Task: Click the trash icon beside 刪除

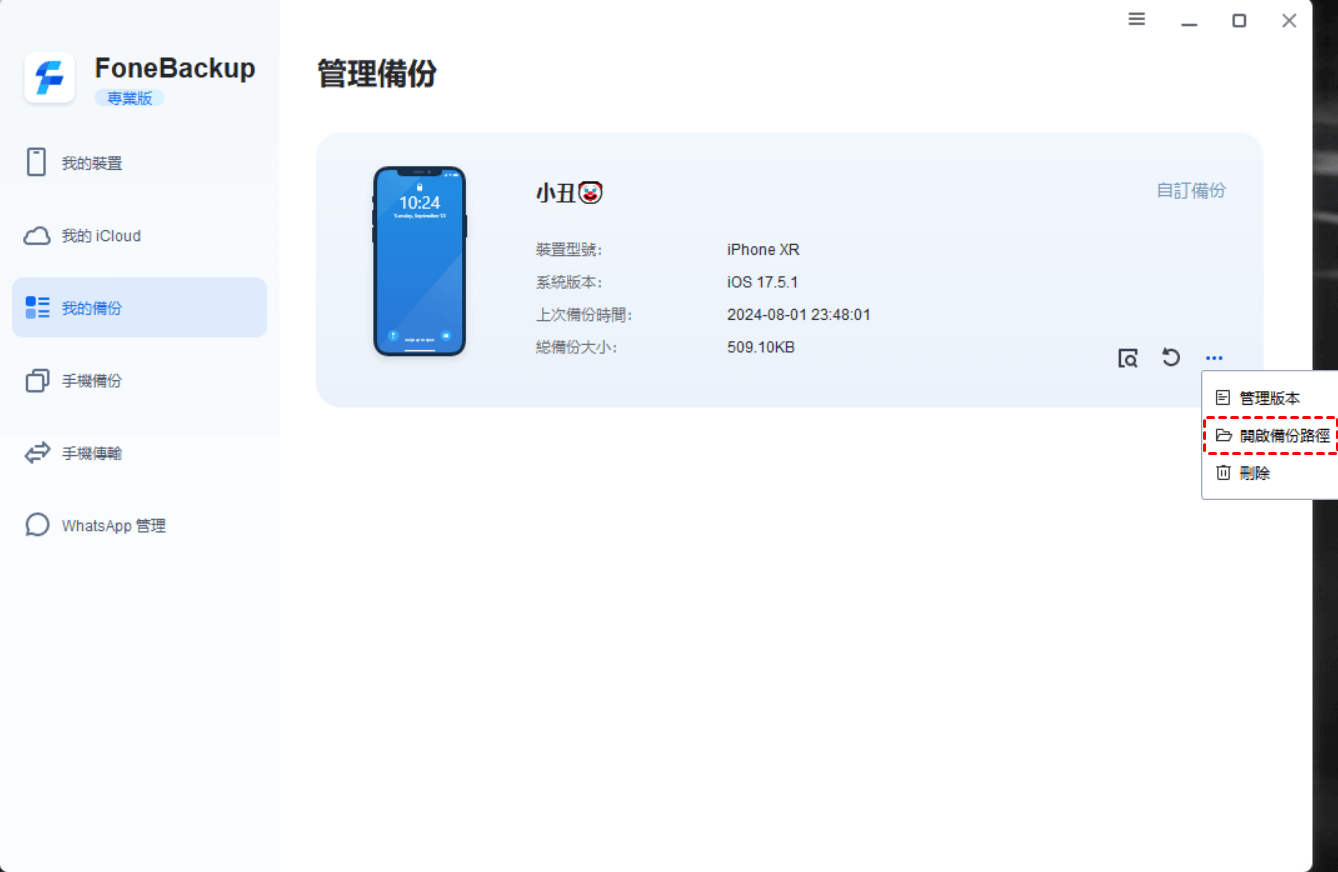Action: tap(1223, 473)
